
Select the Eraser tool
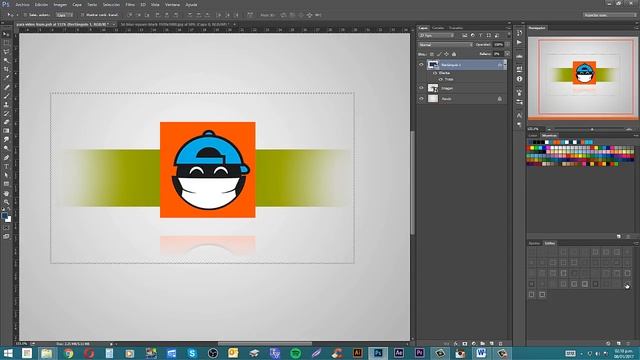(x=6, y=122)
